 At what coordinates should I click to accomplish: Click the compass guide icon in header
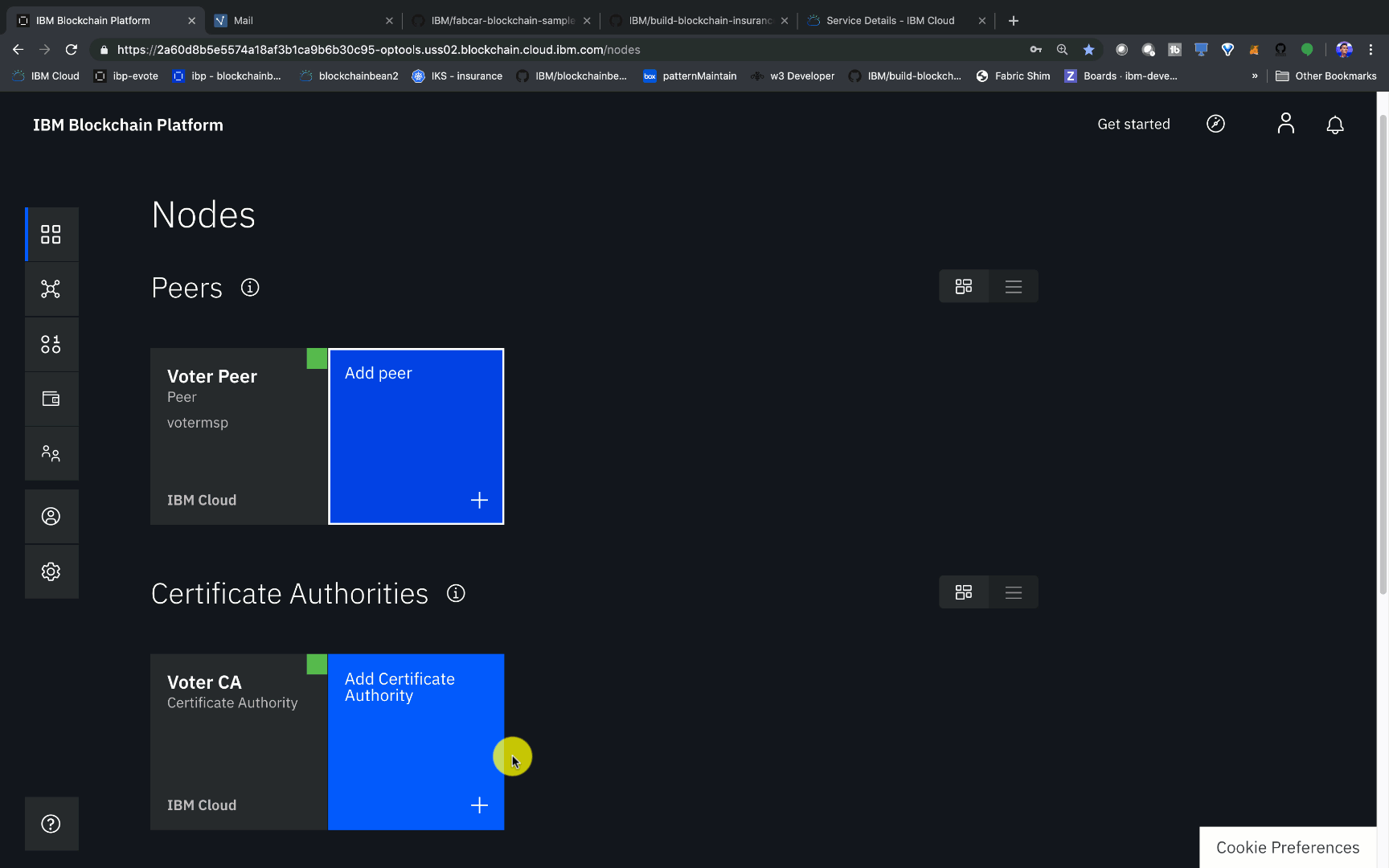[x=1215, y=124]
